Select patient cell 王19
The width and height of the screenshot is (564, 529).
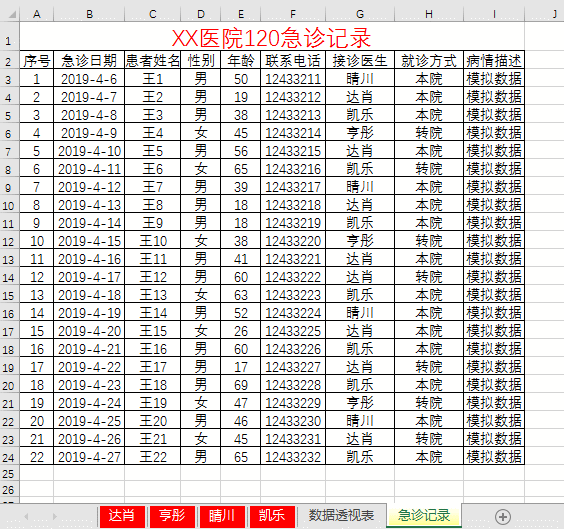click(x=153, y=402)
